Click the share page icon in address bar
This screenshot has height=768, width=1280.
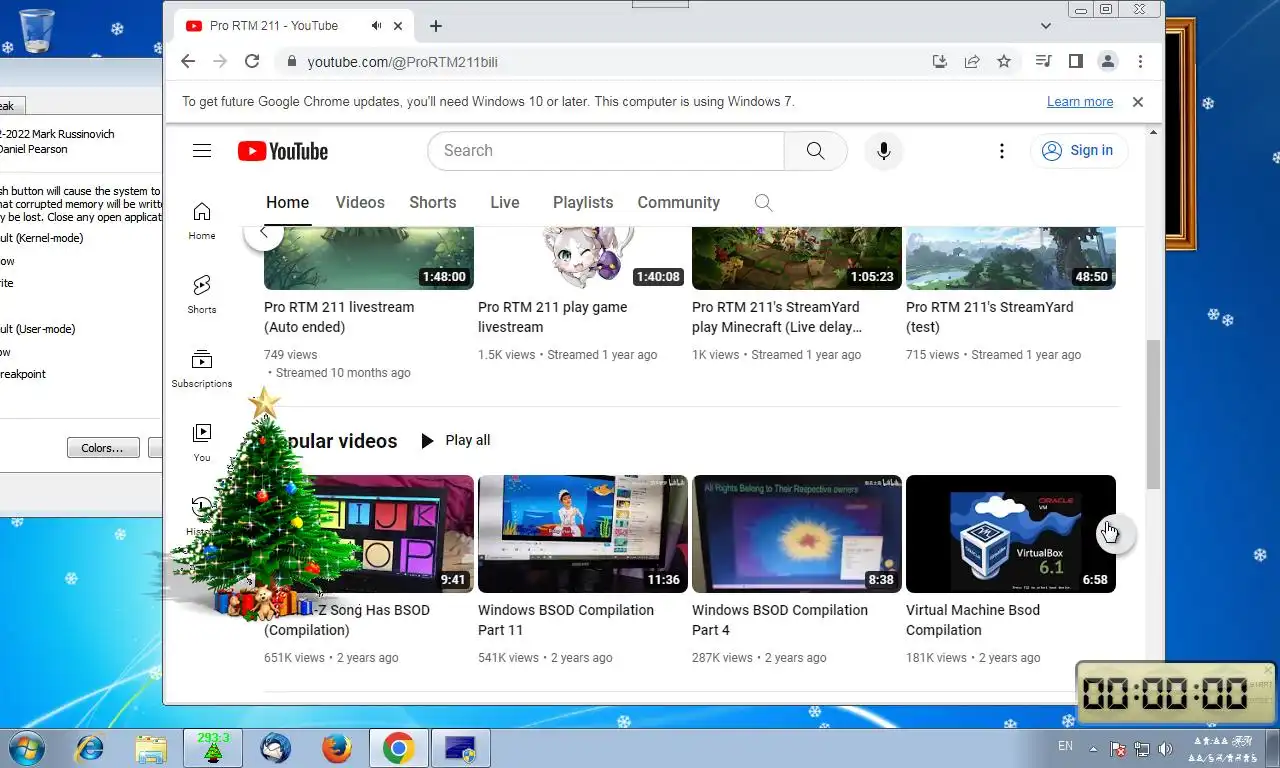click(x=971, y=61)
